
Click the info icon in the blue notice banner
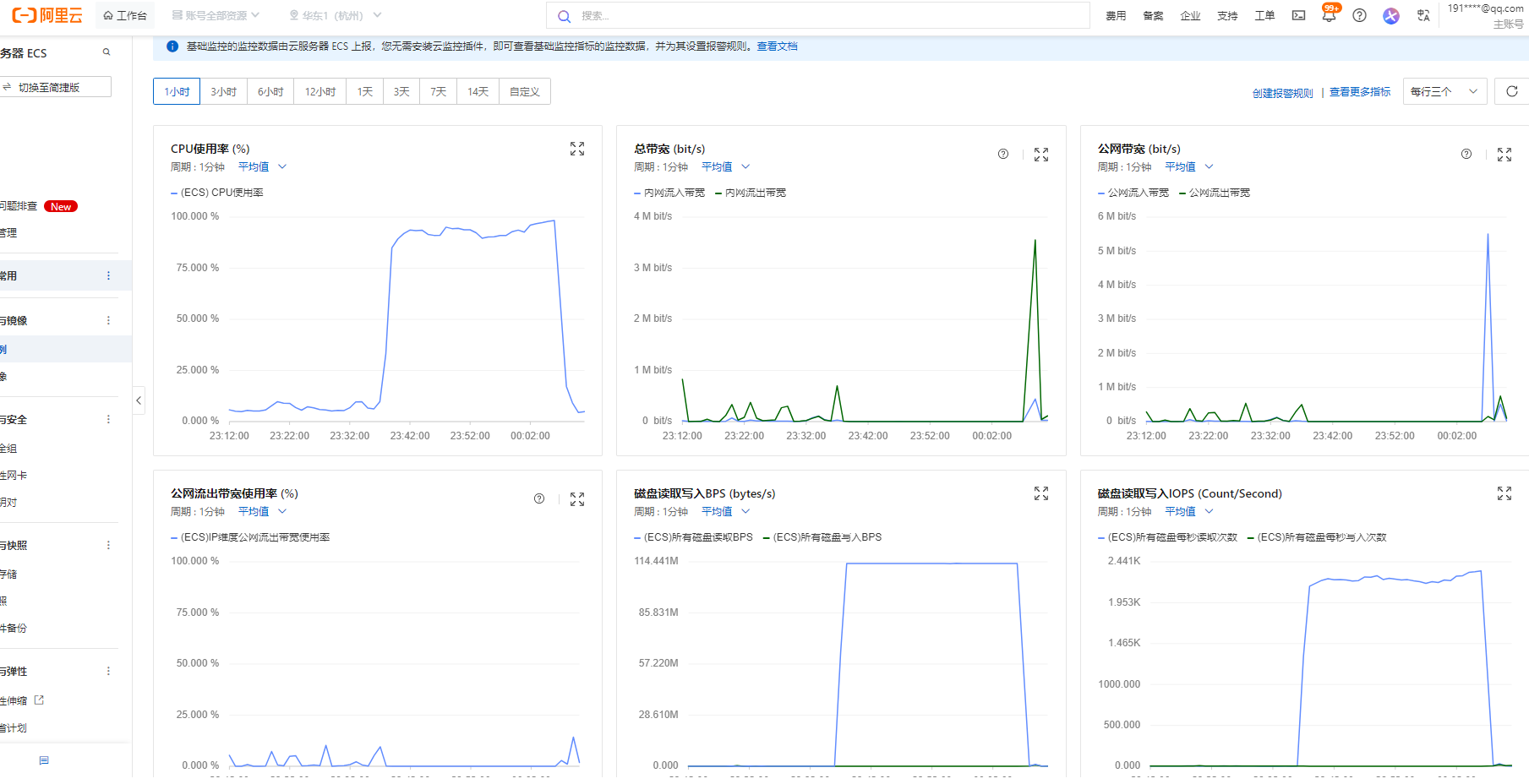172,46
